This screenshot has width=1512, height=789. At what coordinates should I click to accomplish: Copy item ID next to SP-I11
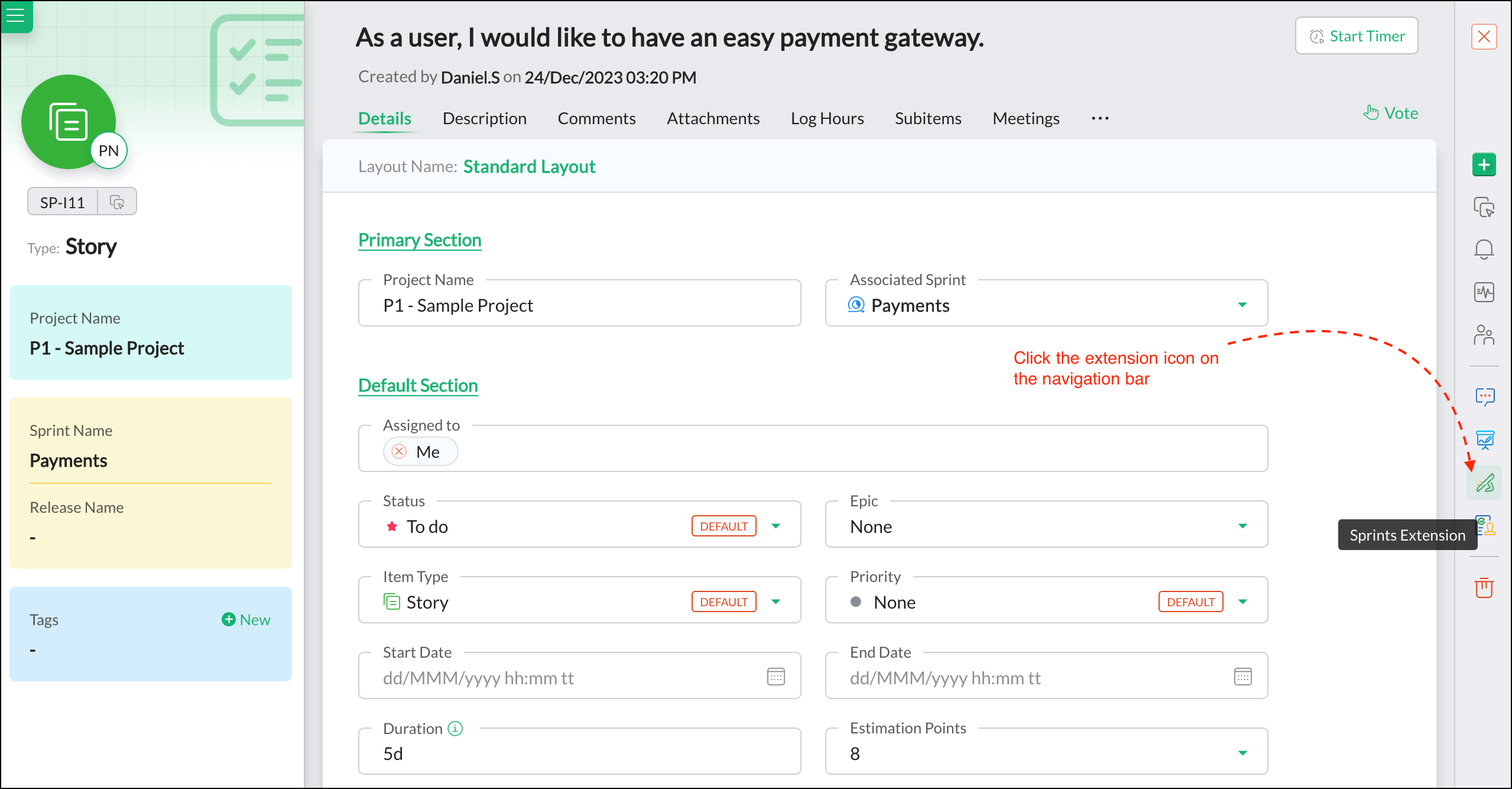coord(117,202)
